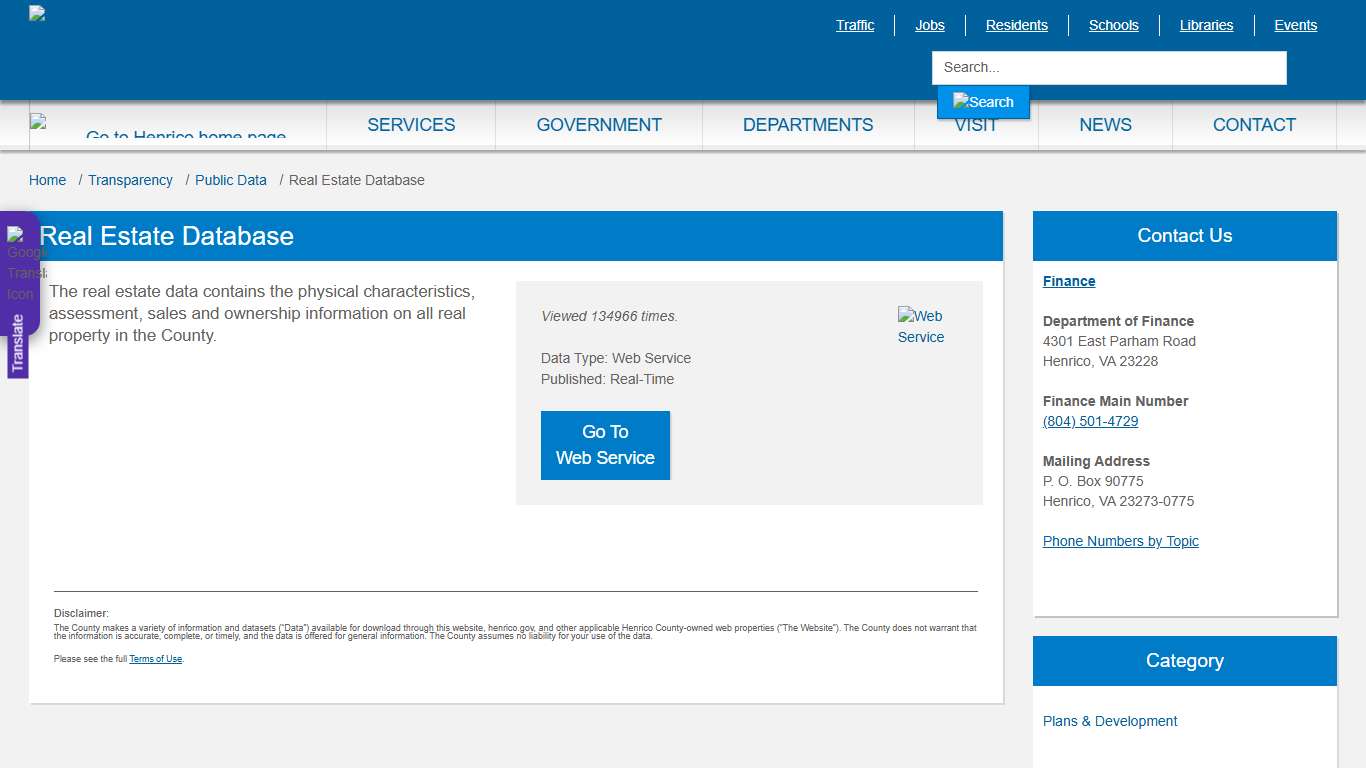Viewport: 1366px width, 768px height.
Task: Select Plans & Development category
Action: click(x=1110, y=721)
